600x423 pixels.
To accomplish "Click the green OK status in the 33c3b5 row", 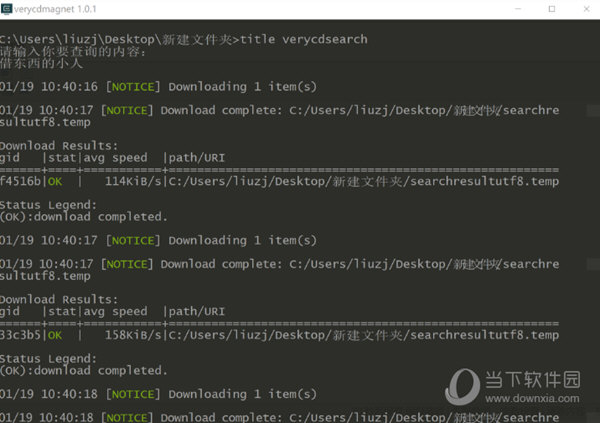I will click(55, 335).
